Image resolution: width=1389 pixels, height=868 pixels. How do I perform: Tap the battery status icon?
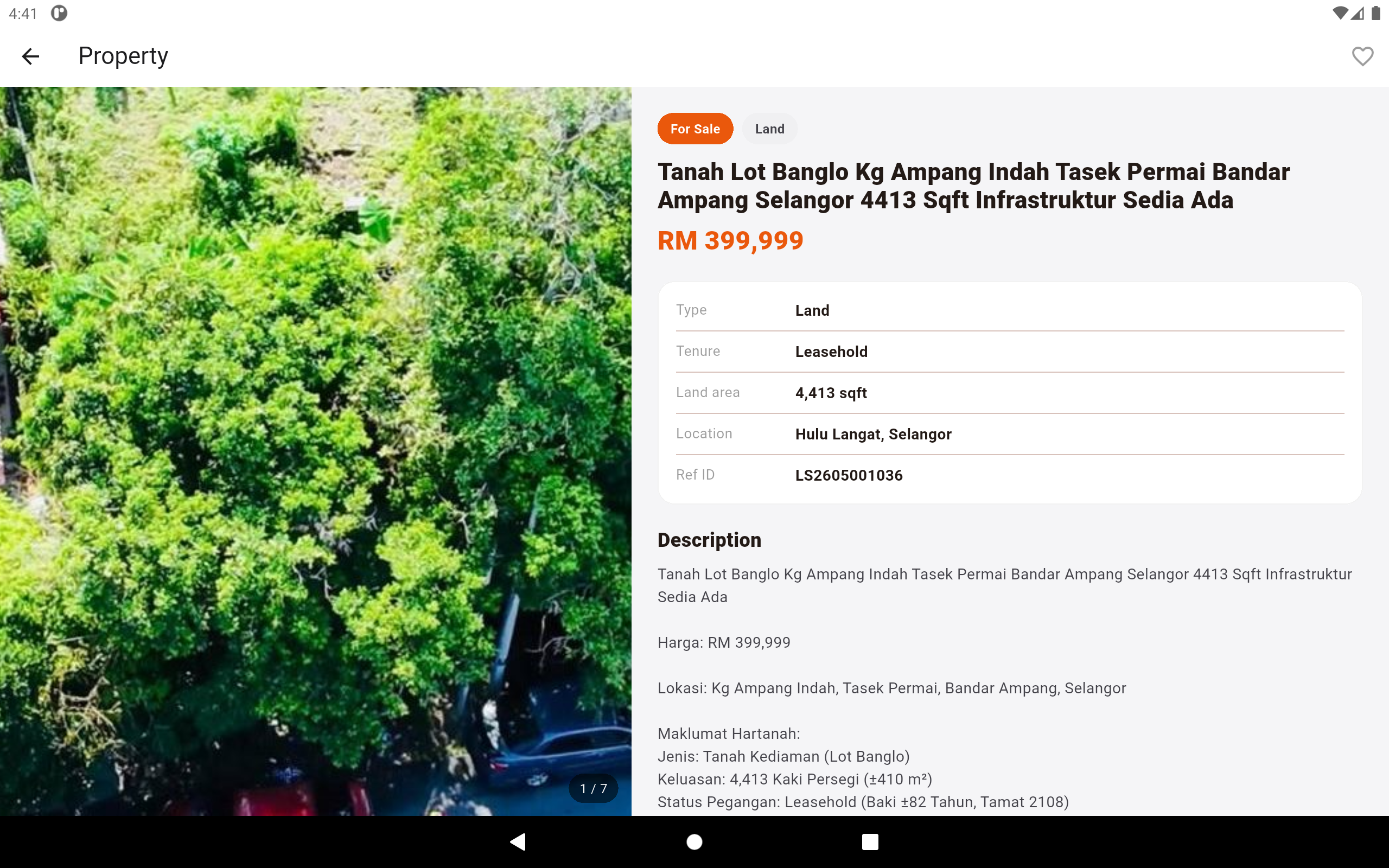coord(1376,13)
